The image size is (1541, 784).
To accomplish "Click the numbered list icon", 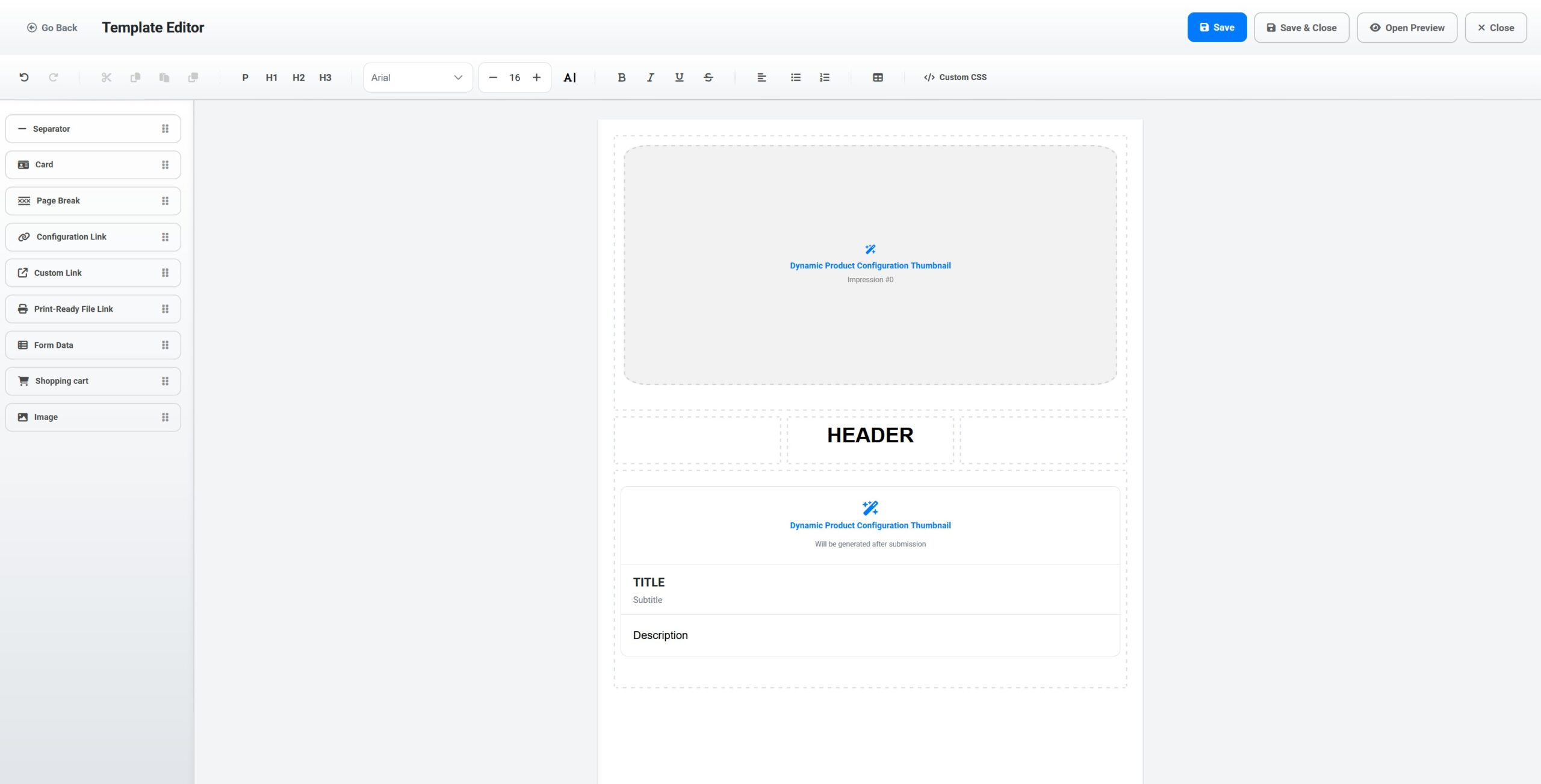I will (x=825, y=77).
